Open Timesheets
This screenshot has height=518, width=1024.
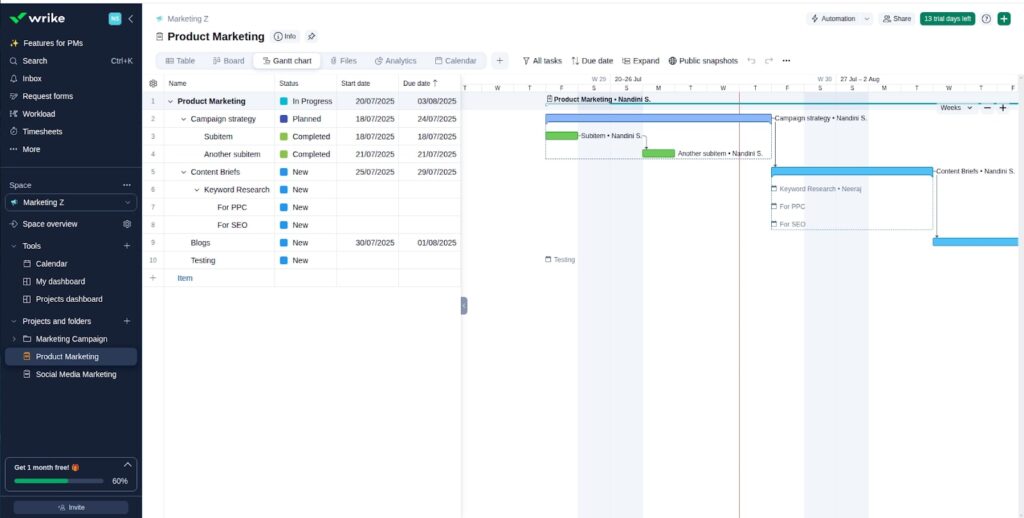click(42, 131)
